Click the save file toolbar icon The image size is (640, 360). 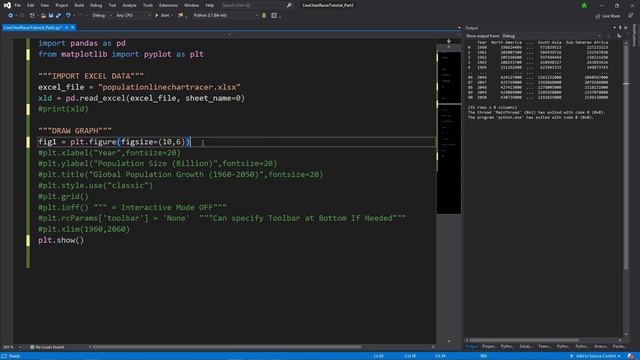pyautogui.click(x=51, y=16)
